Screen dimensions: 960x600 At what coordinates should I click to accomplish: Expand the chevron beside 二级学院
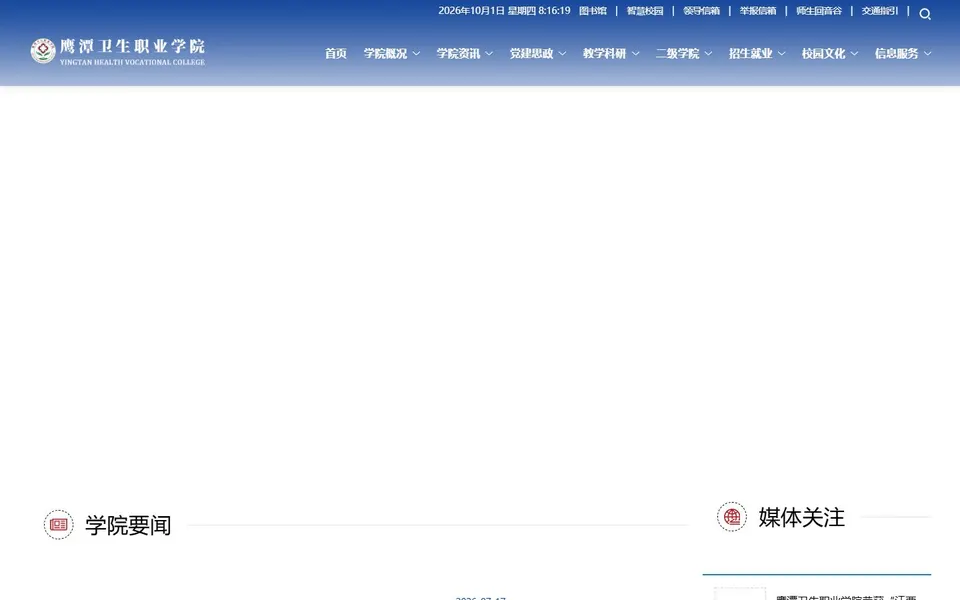[708, 53]
